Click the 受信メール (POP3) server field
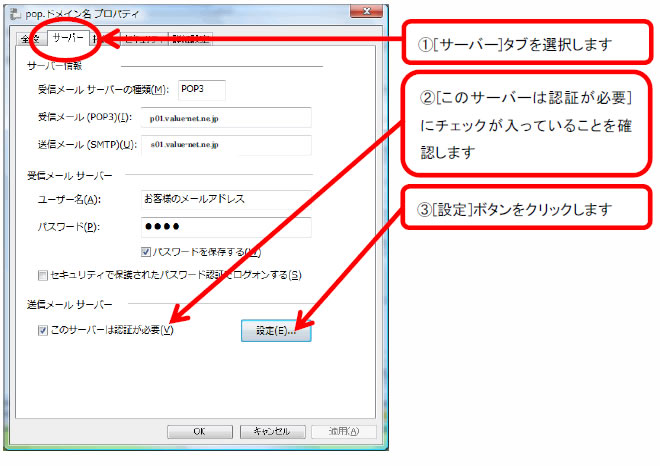This screenshot has height=466, width=660. coord(226,118)
